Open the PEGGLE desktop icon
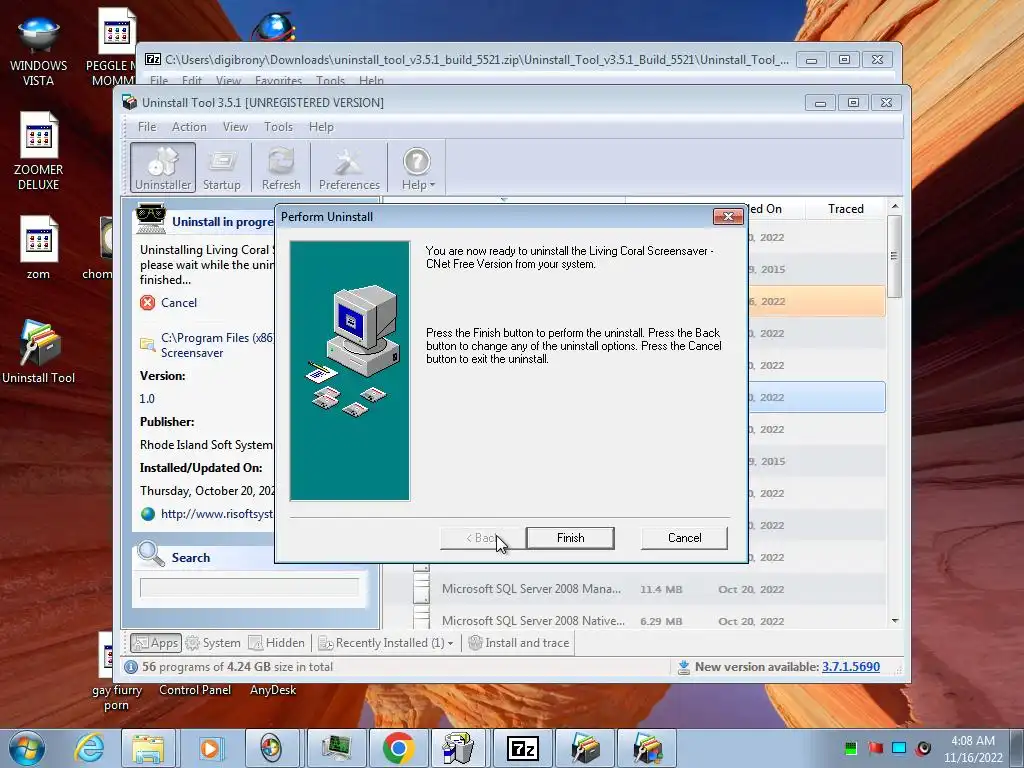This screenshot has height=768, width=1024. pyautogui.click(x=112, y=47)
